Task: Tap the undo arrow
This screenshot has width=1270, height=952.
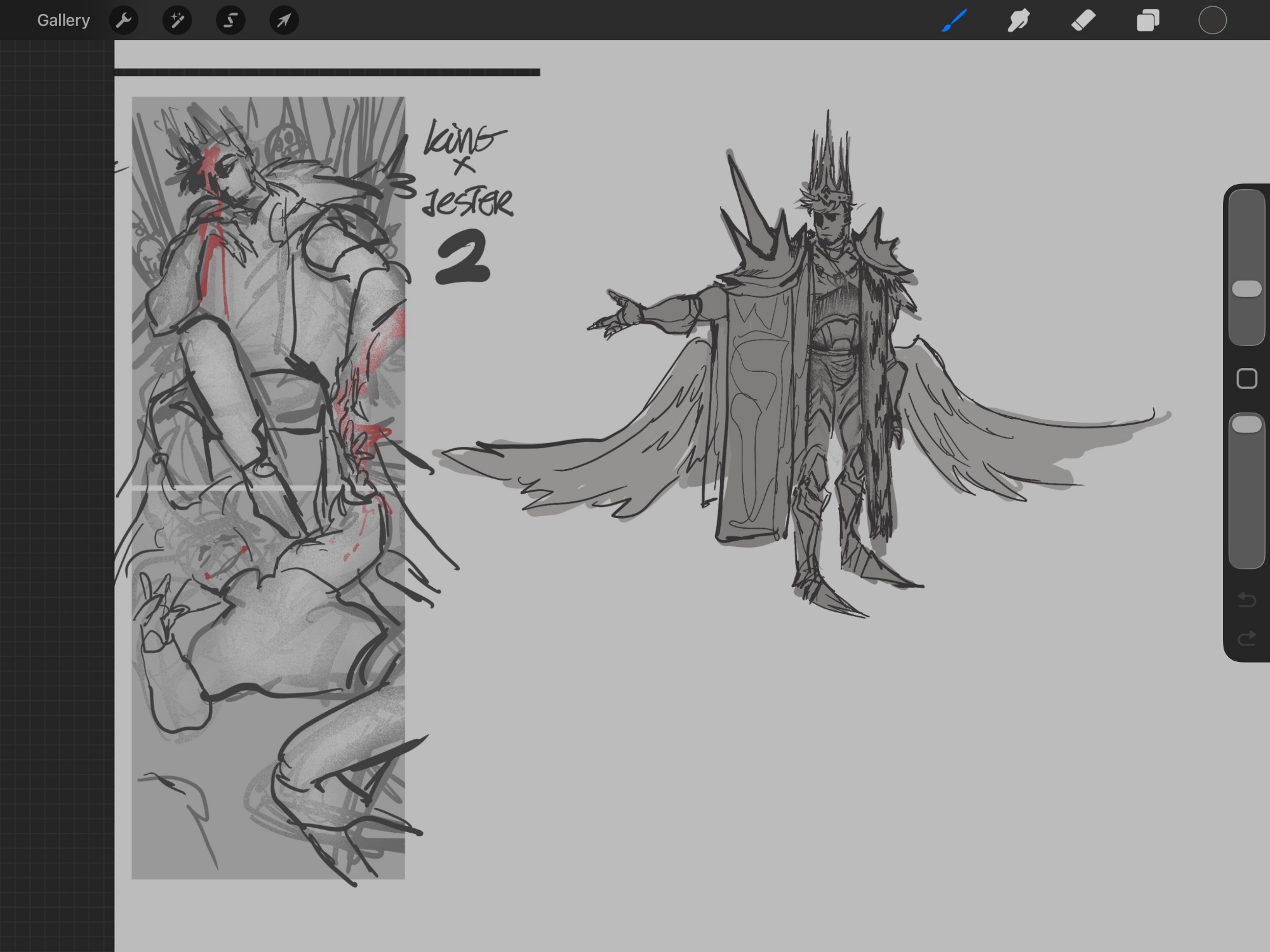Action: 1247,600
